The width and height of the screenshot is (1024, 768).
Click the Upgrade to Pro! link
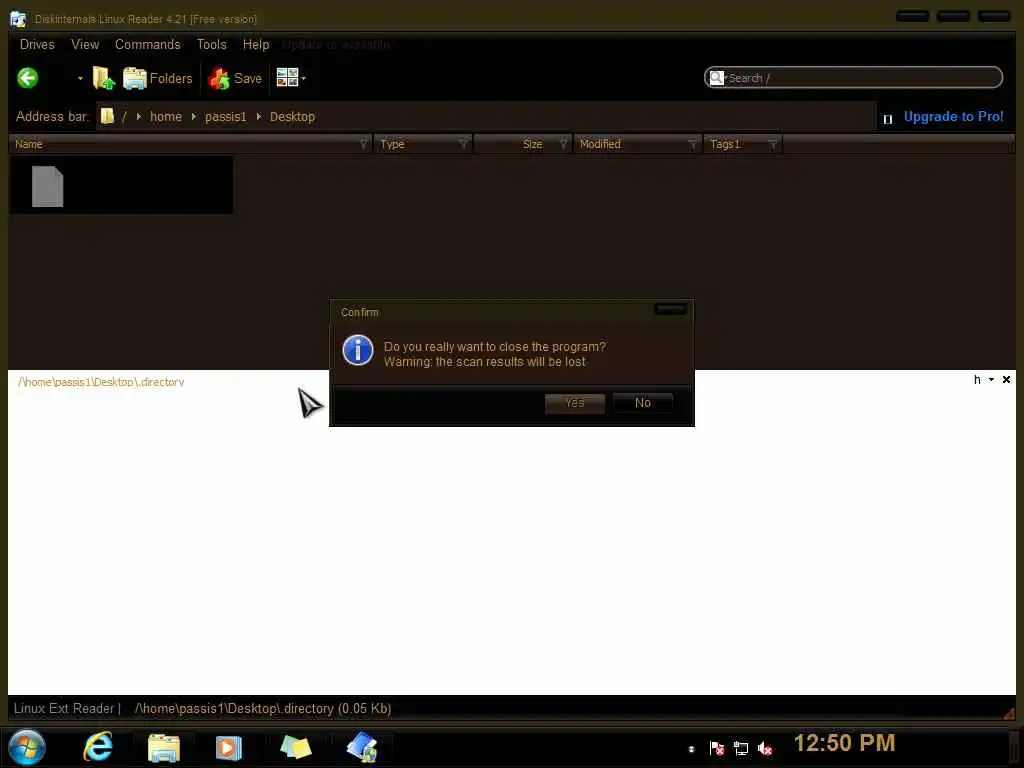(953, 116)
